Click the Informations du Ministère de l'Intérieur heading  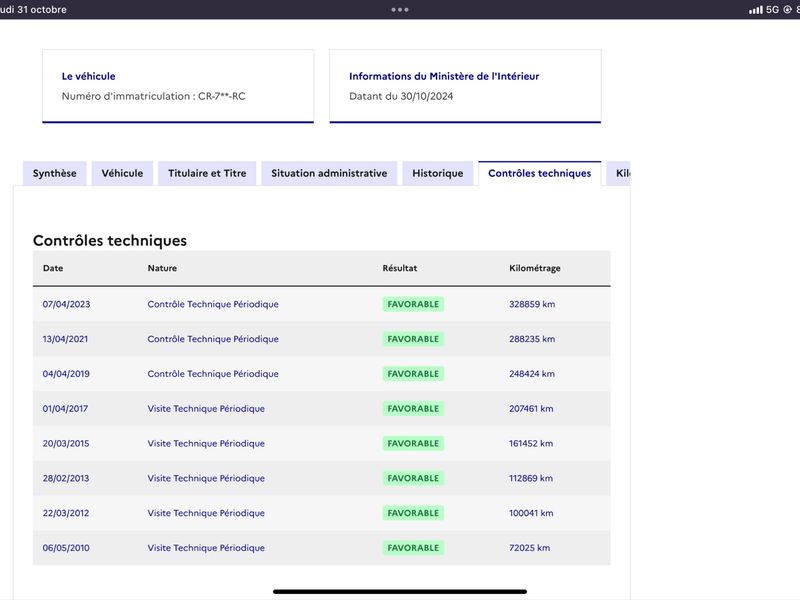coord(444,76)
